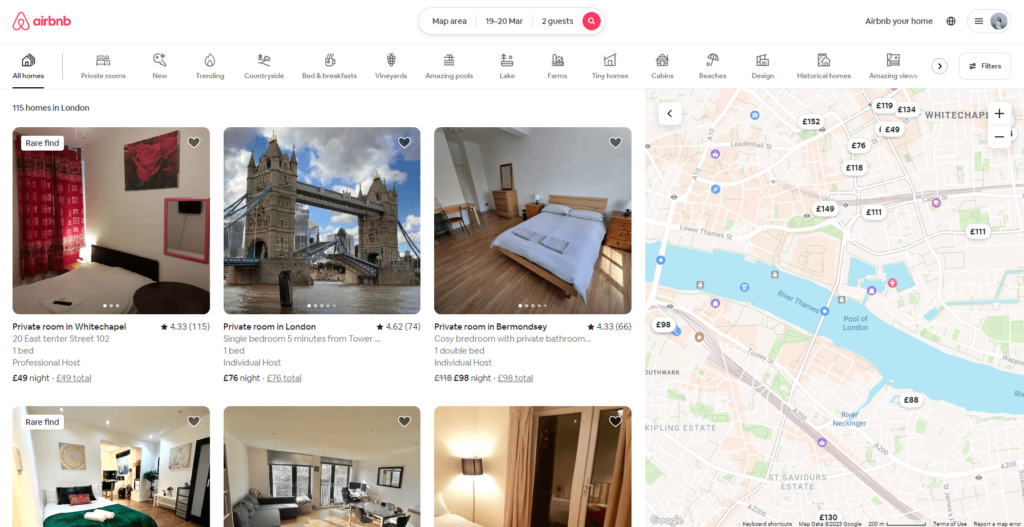Collapse the map with back arrow
Image resolution: width=1024 pixels, height=527 pixels.
tap(670, 113)
